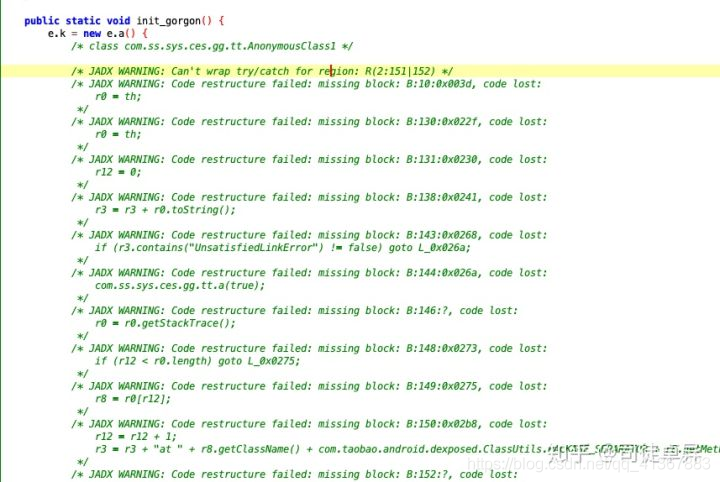Click the warning for missing block B:146:?

pos(294,310)
